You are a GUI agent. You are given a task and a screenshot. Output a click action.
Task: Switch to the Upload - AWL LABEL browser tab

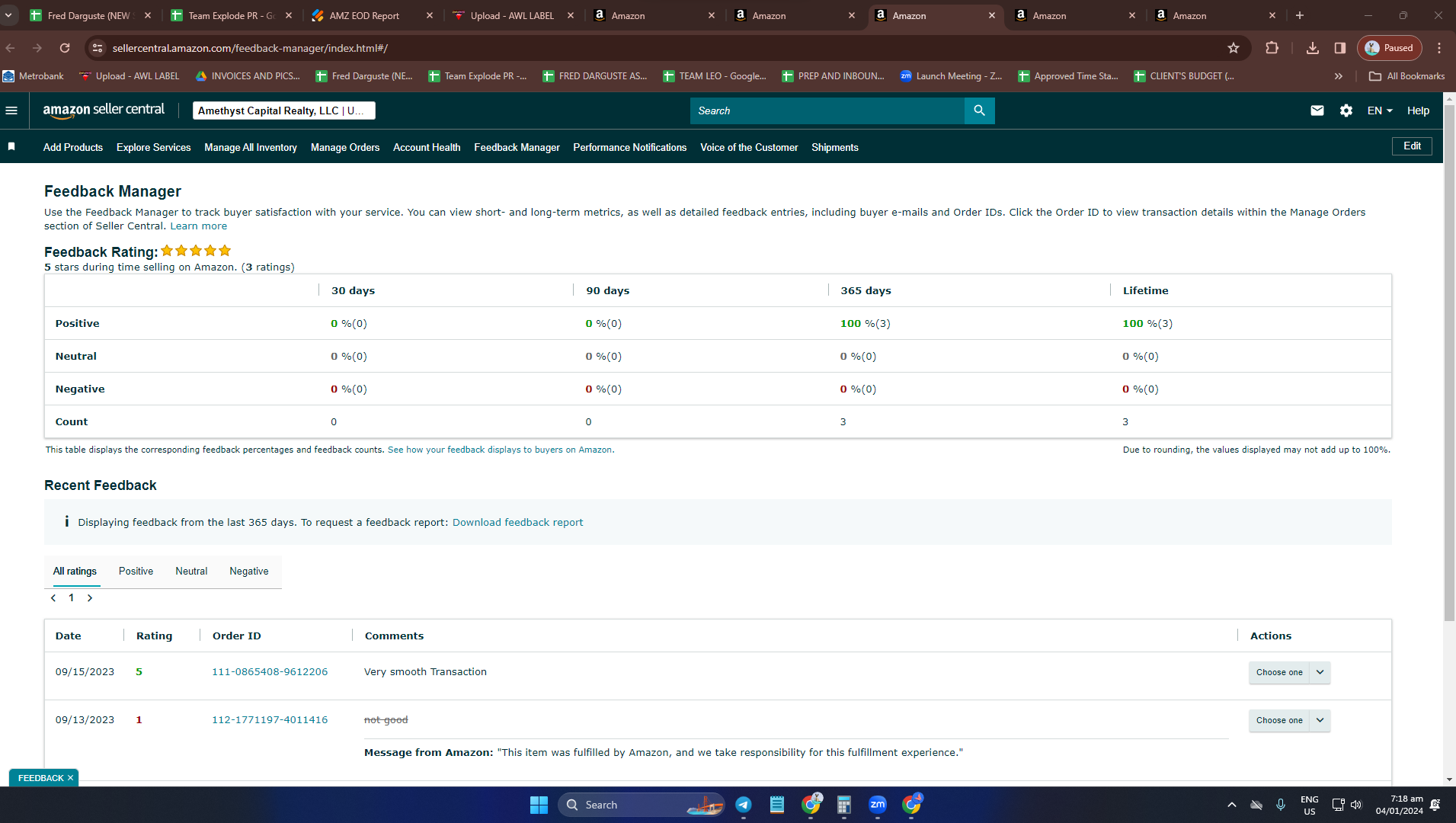512,15
